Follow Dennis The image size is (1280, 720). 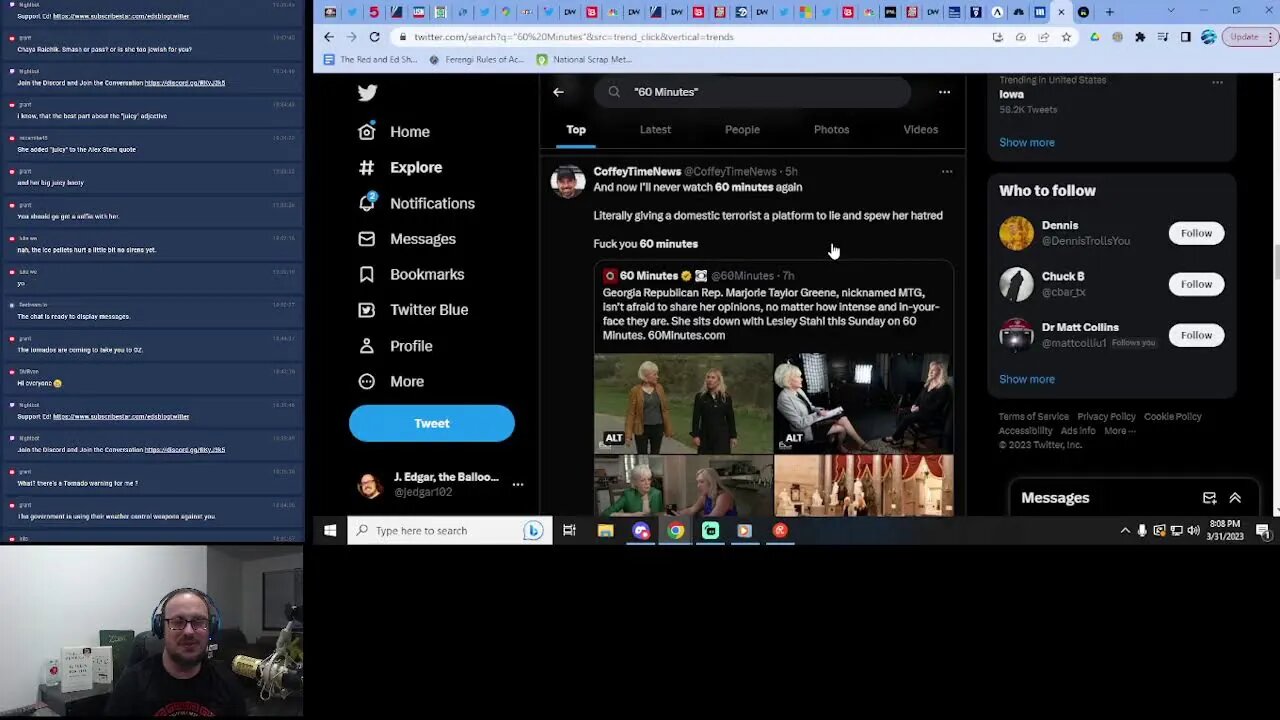1196,234
